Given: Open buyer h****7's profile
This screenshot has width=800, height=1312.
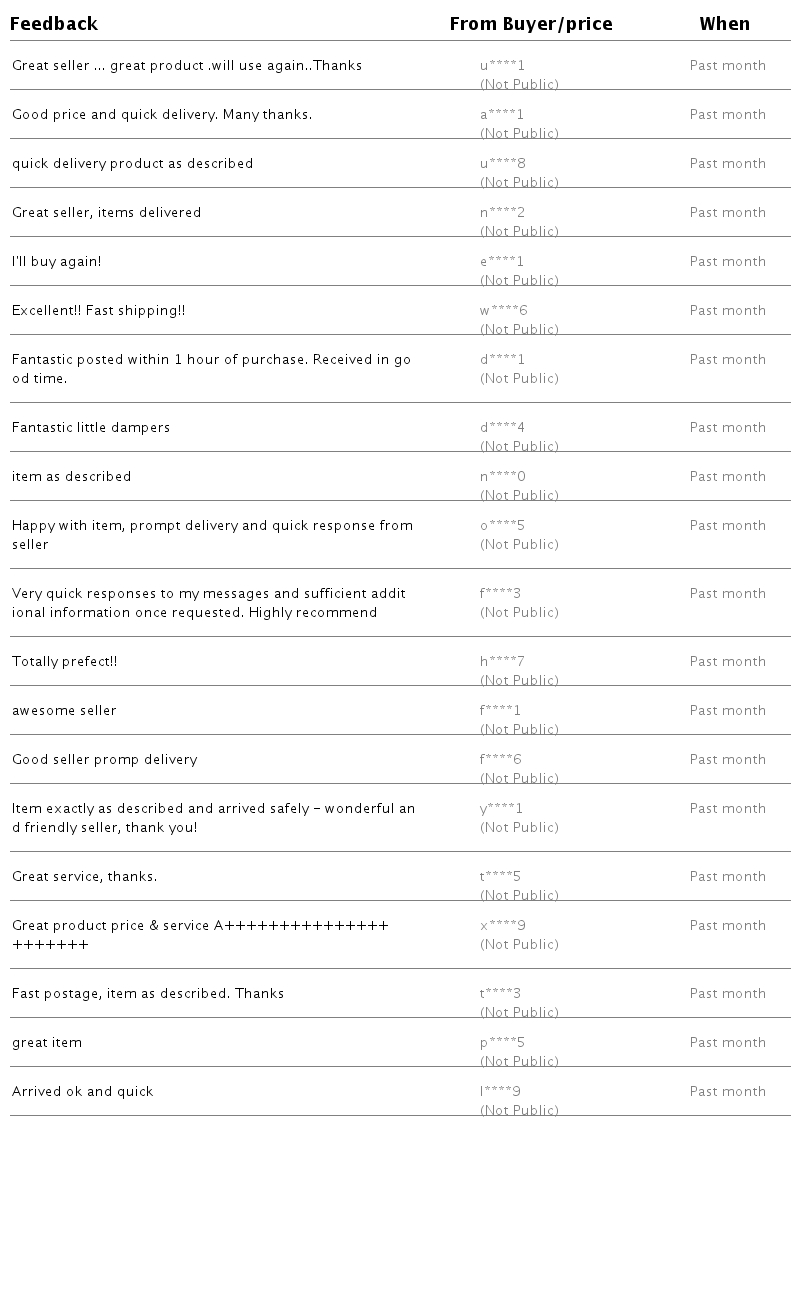Looking at the screenshot, I should [502, 662].
